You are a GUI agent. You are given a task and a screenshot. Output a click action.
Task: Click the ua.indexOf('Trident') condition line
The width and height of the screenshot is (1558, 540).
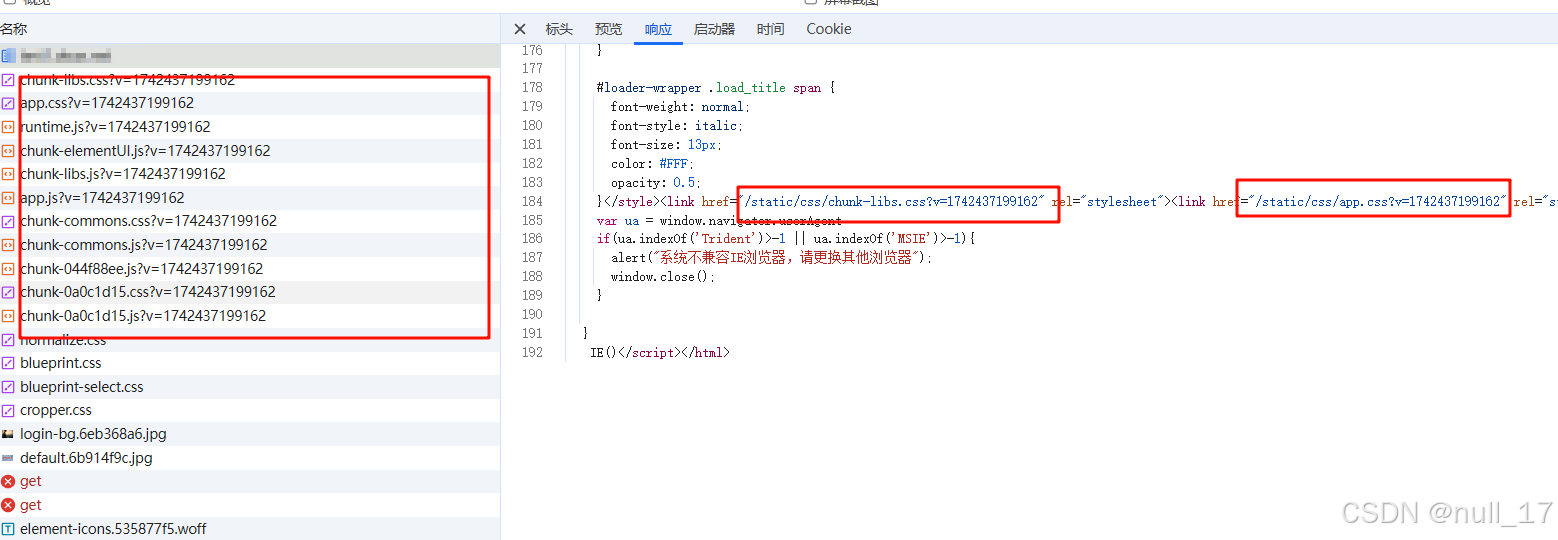tap(785, 239)
